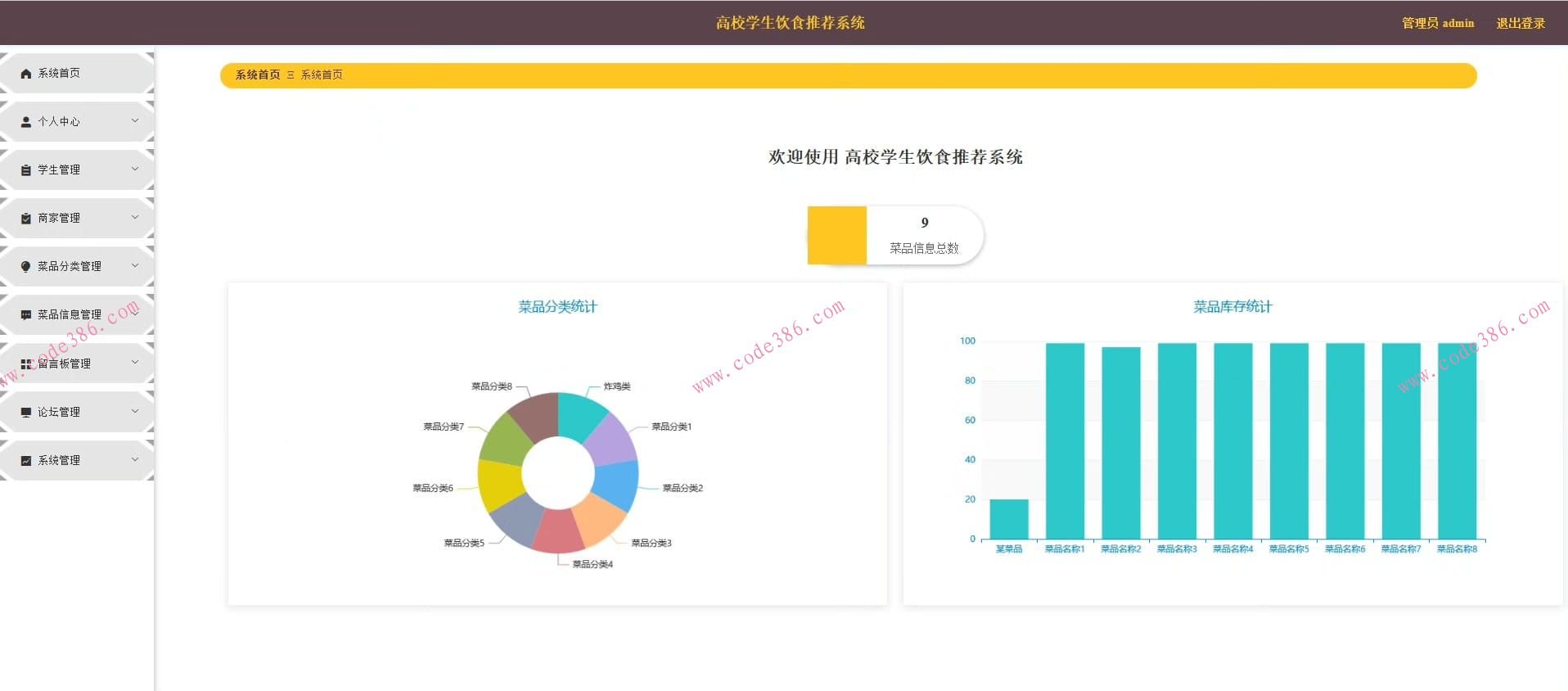Click the 菜品分类1 pie label
Image resolution: width=1568 pixels, height=691 pixels.
672,427
